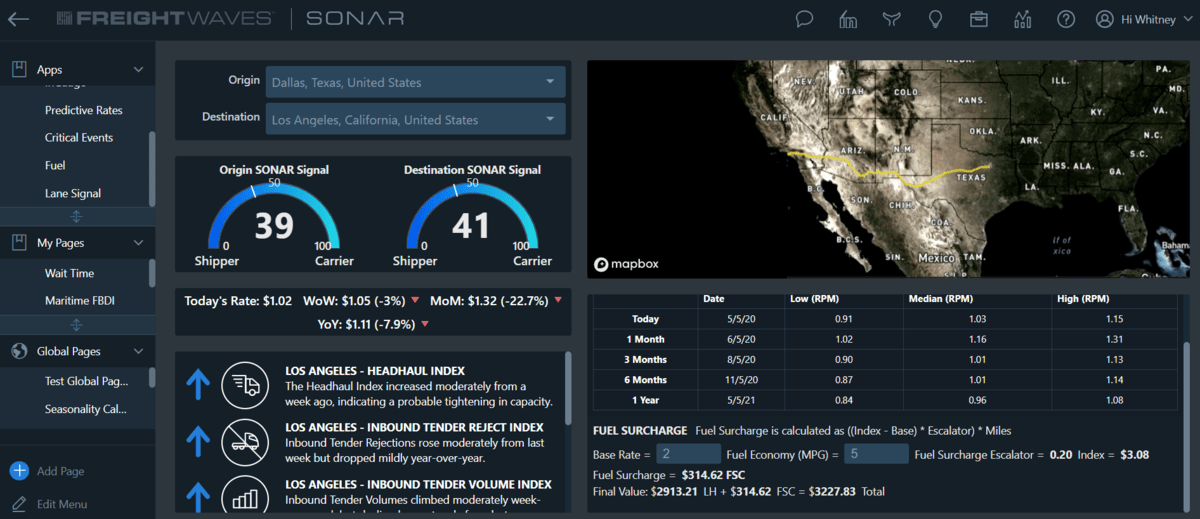Click the blue plus Add Page icon
This screenshot has width=1200, height=519.
[x=19, y=471]
